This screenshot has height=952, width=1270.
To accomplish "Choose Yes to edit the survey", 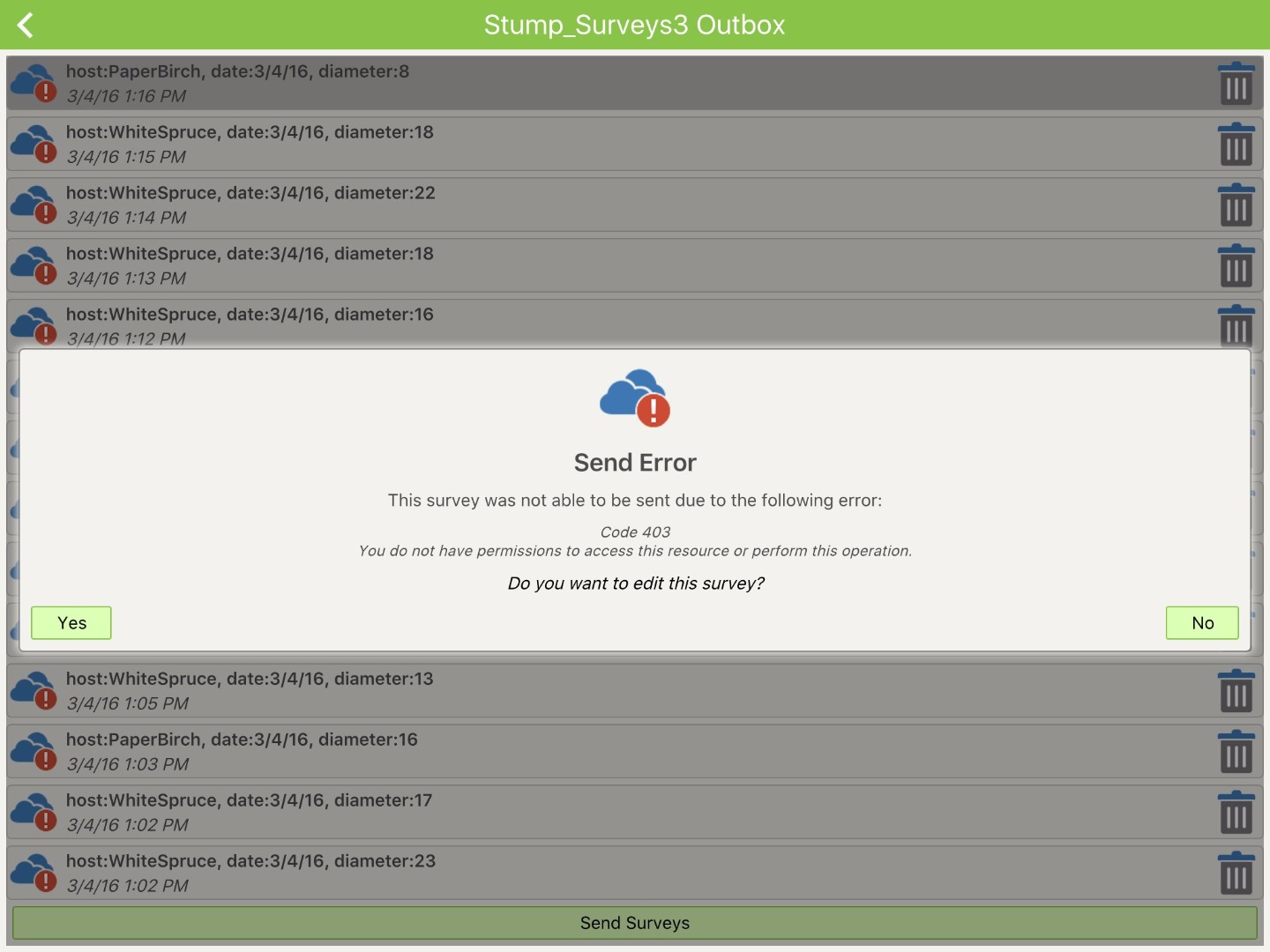I will coord(71,623).
